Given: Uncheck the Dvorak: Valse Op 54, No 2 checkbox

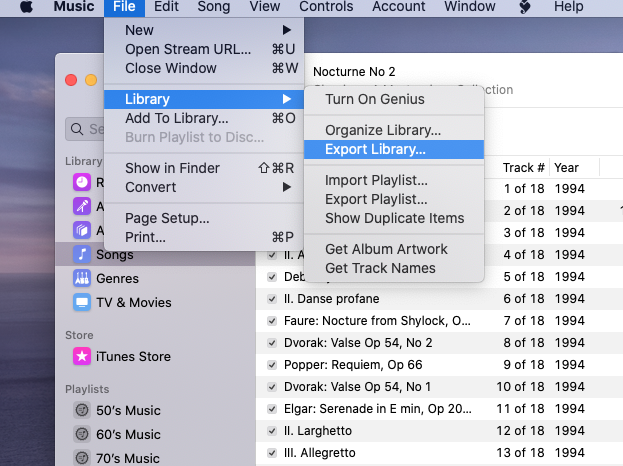Looking at the screenshot, I should 272,343.
